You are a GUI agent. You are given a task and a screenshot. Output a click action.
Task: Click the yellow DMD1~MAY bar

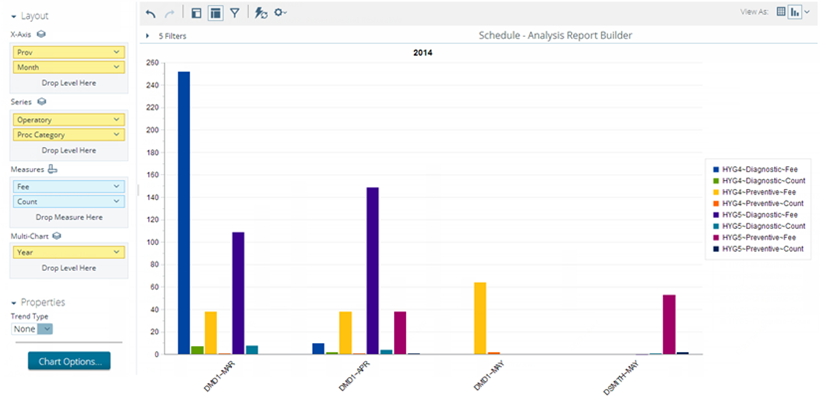[480, 319]
